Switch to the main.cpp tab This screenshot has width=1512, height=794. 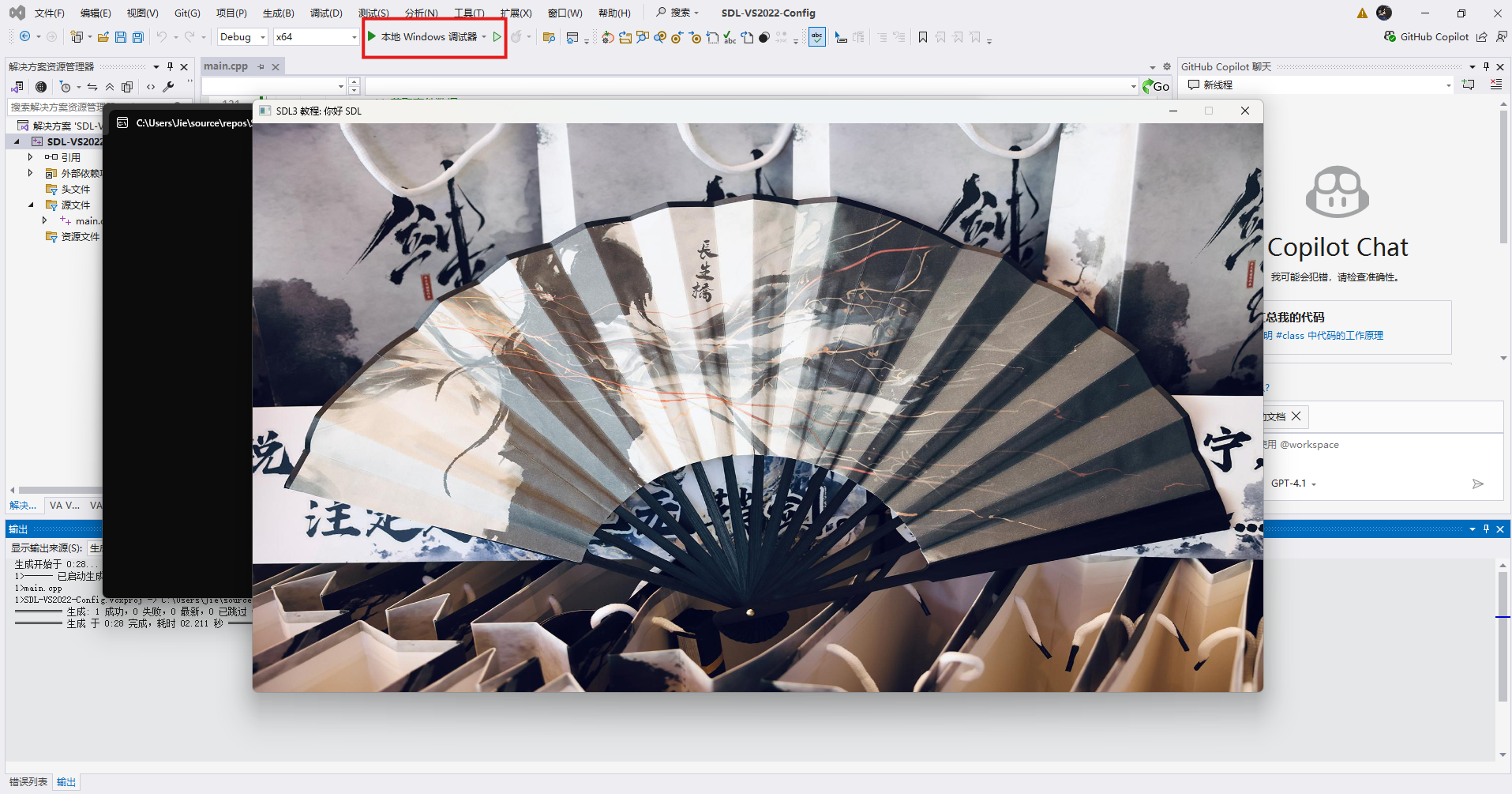point(226,66)
